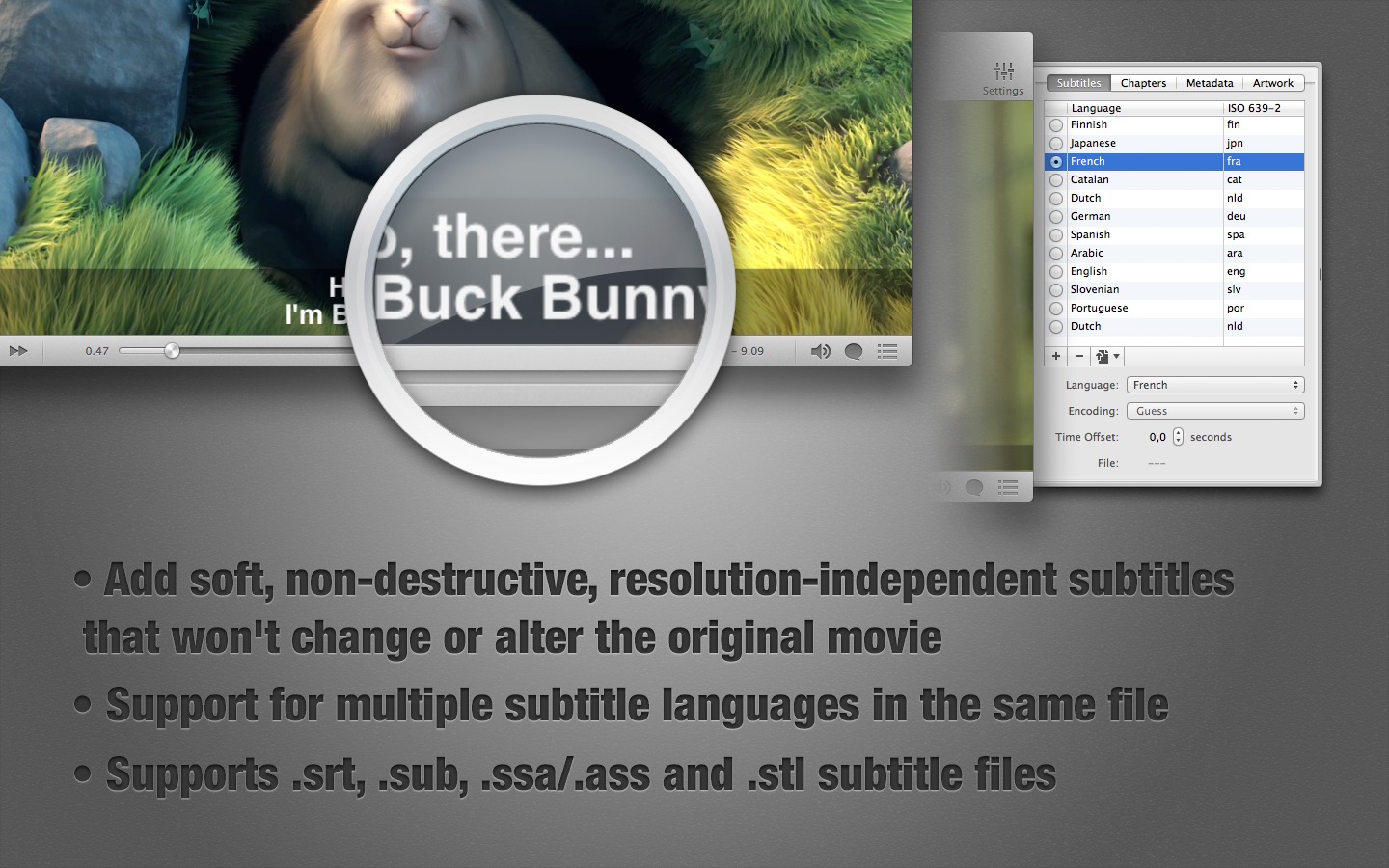The width and height of the screenshot is (1389, 868).
Task: Open the subtitles speech bubble icon
Action: (x=854, y=351)
